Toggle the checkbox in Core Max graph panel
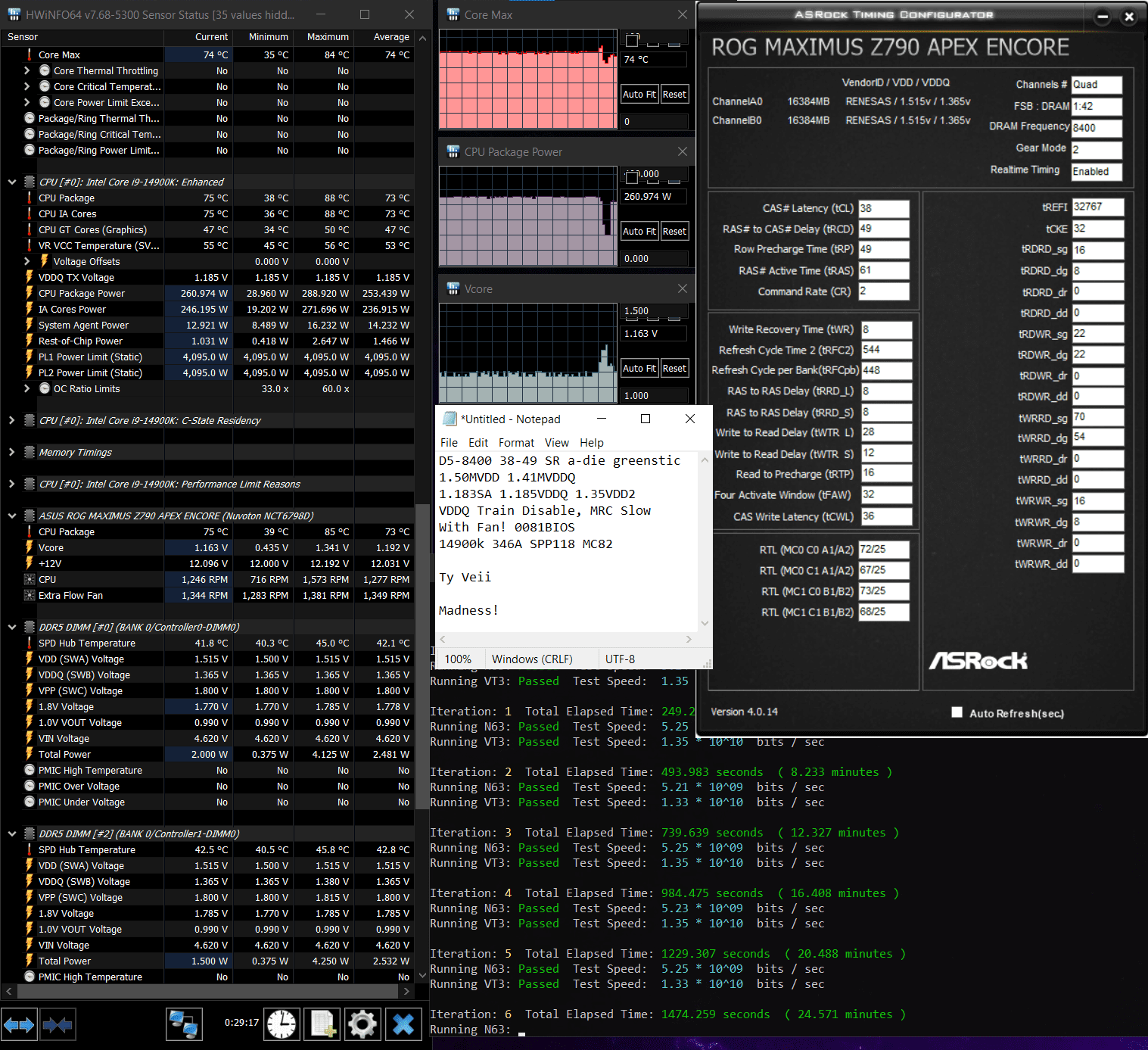Image resolution: width=1148 pixels, height=1050 pixels. point(632,39)
